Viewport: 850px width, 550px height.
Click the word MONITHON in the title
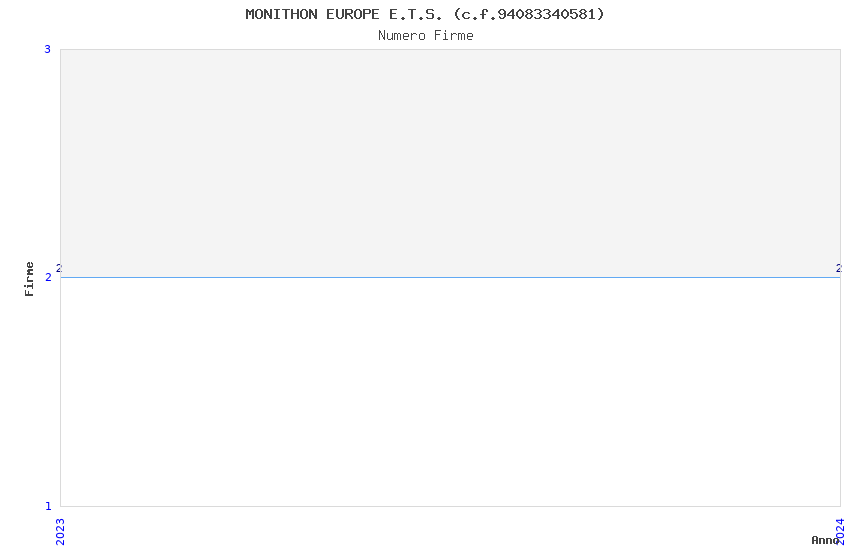(281, 14)
